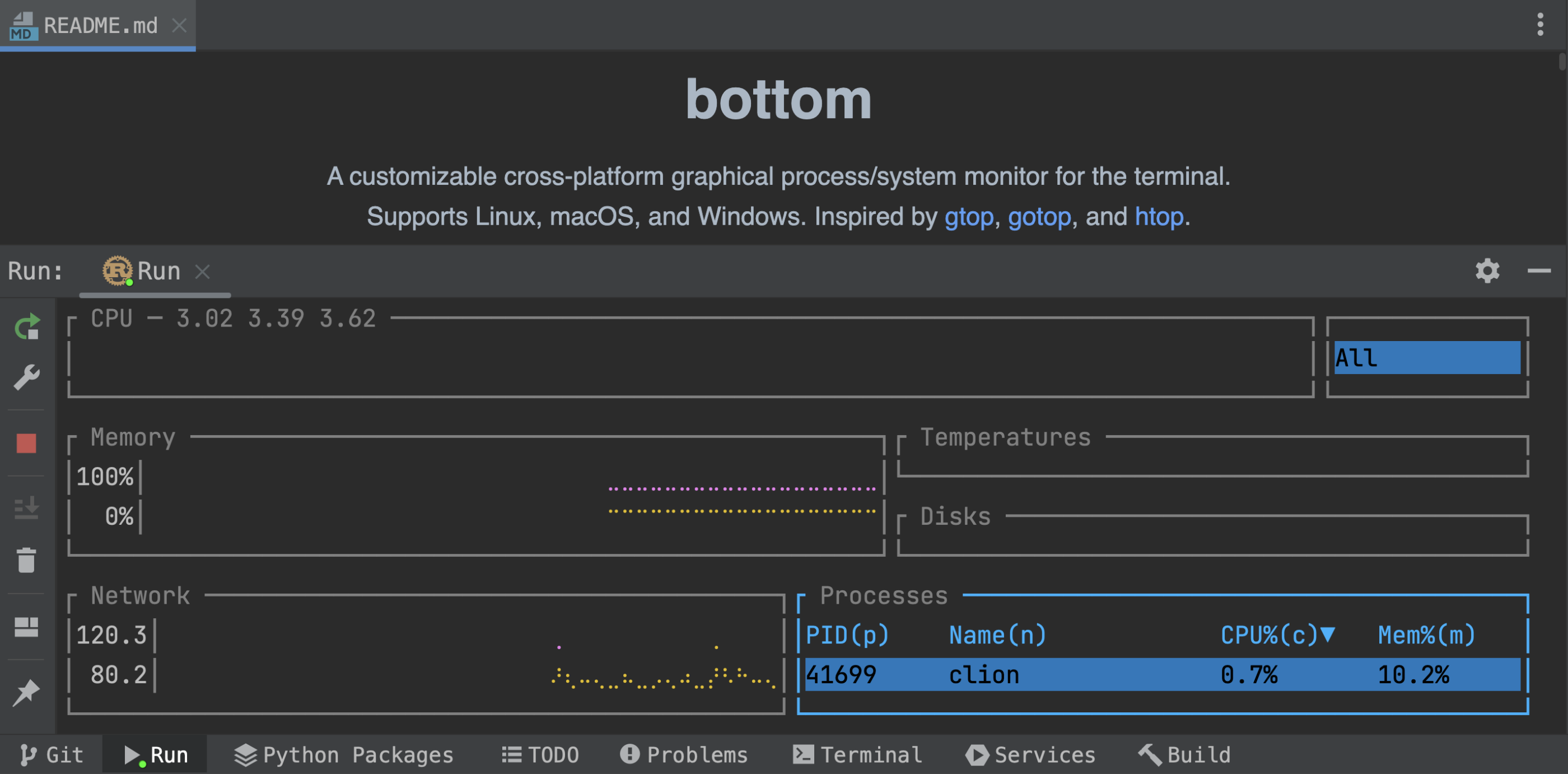1568x774 pixels.
Task: Close the Run configuration tab
Action: (x=203, y=272)
